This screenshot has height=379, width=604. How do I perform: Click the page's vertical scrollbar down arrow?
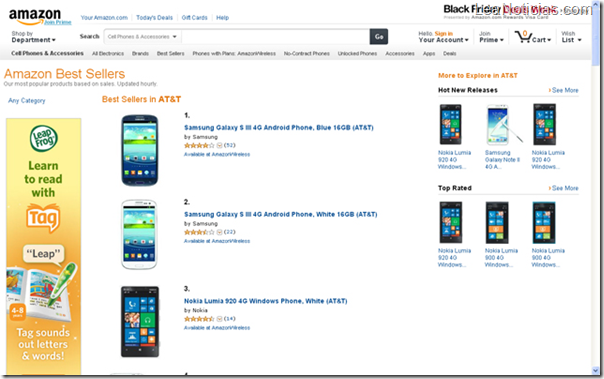click(x=596, y=371)
